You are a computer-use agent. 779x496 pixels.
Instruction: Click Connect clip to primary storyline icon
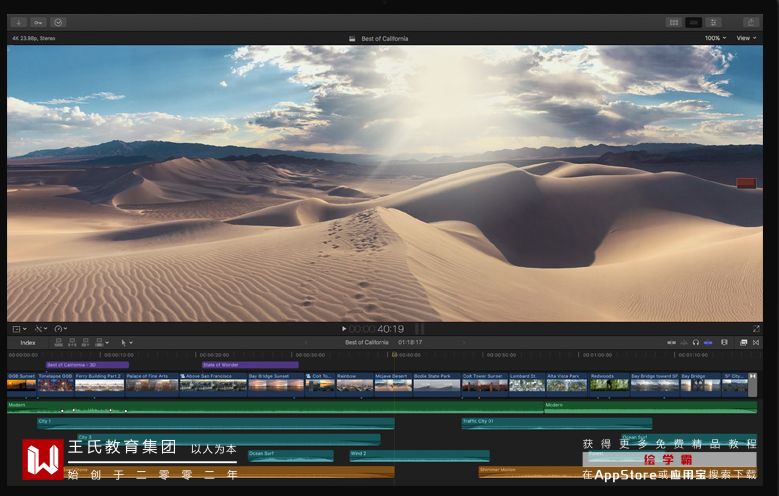tap(59, 342)
